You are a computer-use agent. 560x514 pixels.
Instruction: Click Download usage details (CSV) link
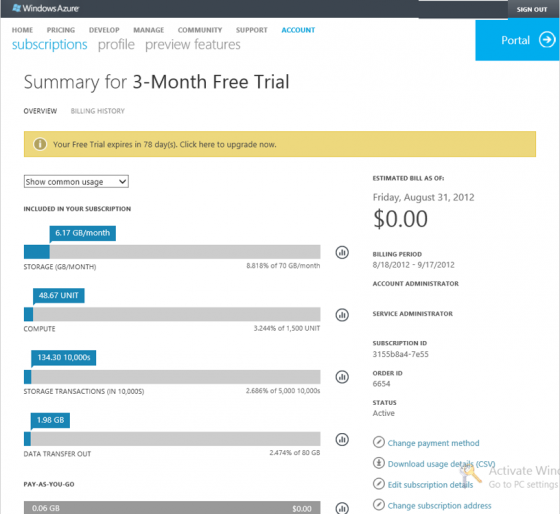coord(441,464)
